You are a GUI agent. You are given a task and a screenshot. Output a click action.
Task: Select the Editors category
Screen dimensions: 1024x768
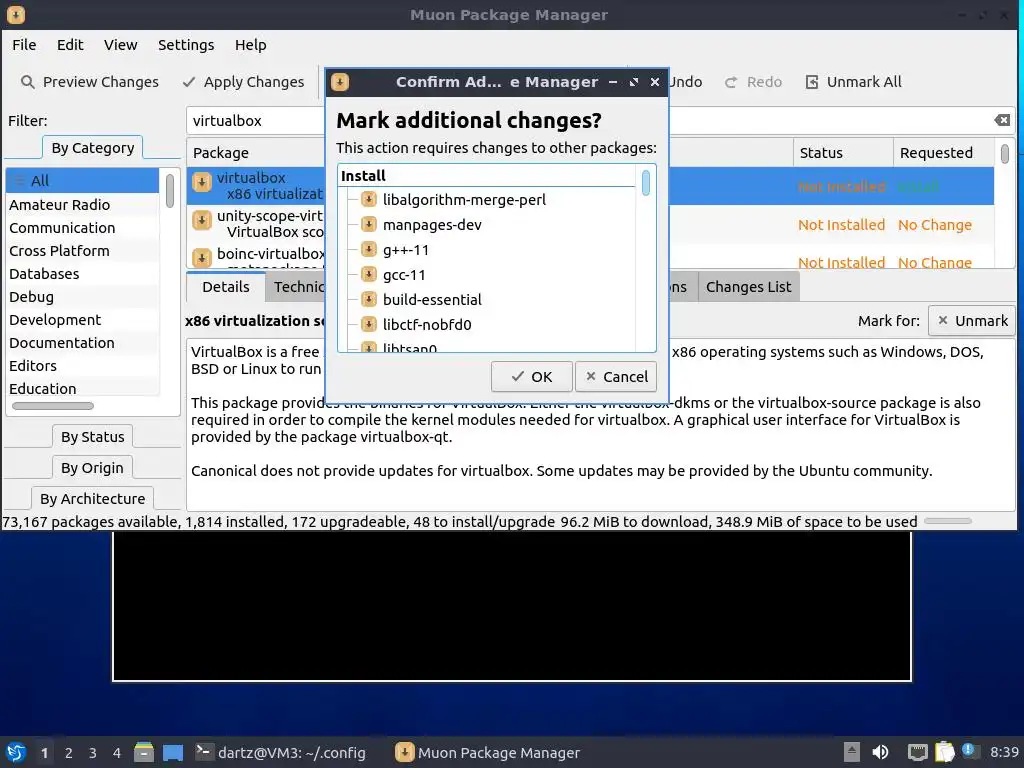82,366
